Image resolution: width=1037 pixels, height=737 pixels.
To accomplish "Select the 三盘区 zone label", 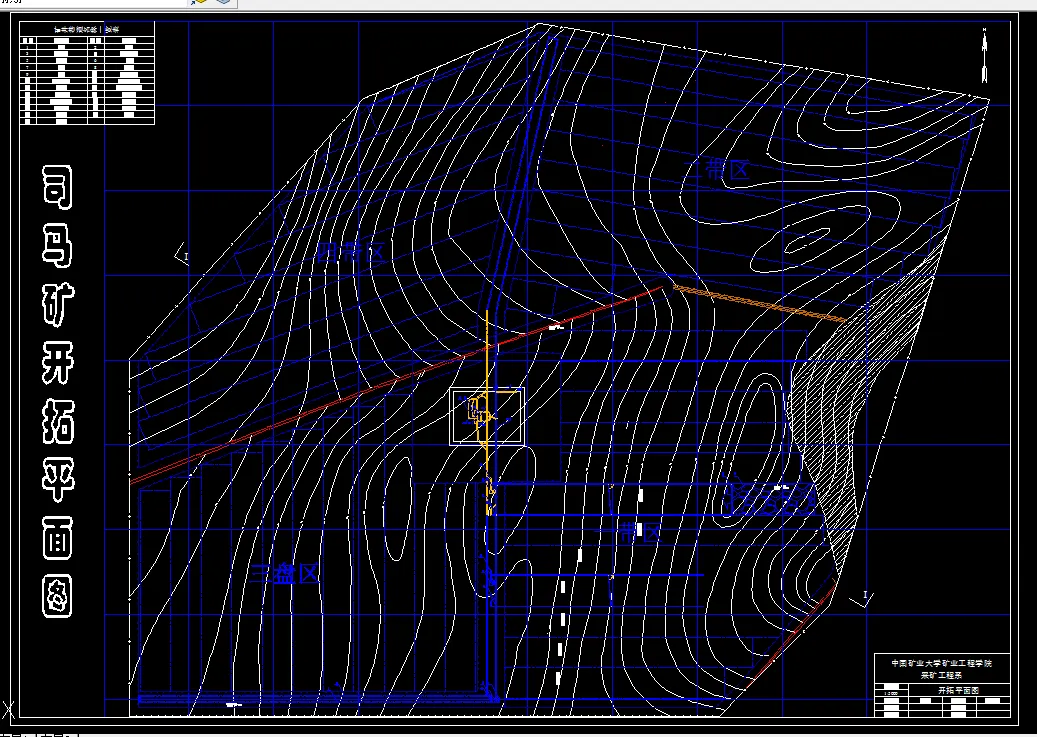I will pos(286,574).
